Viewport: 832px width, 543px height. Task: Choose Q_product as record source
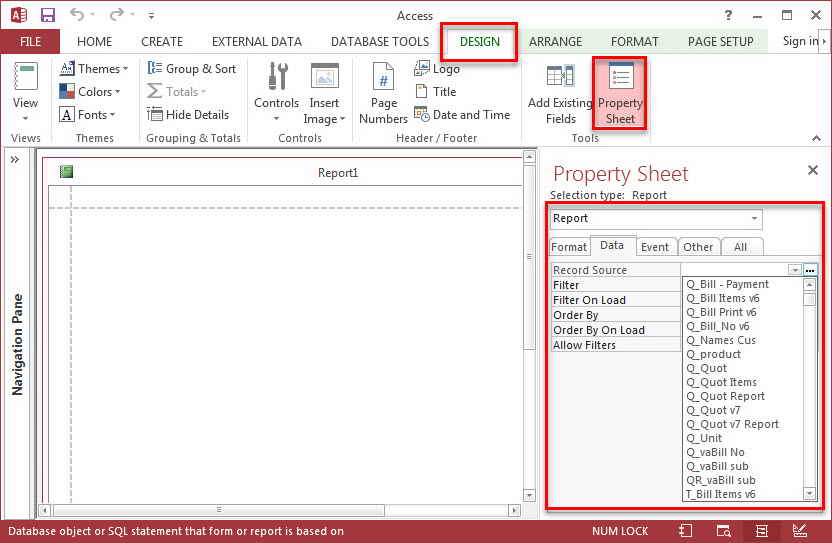(x=713, y=354)
